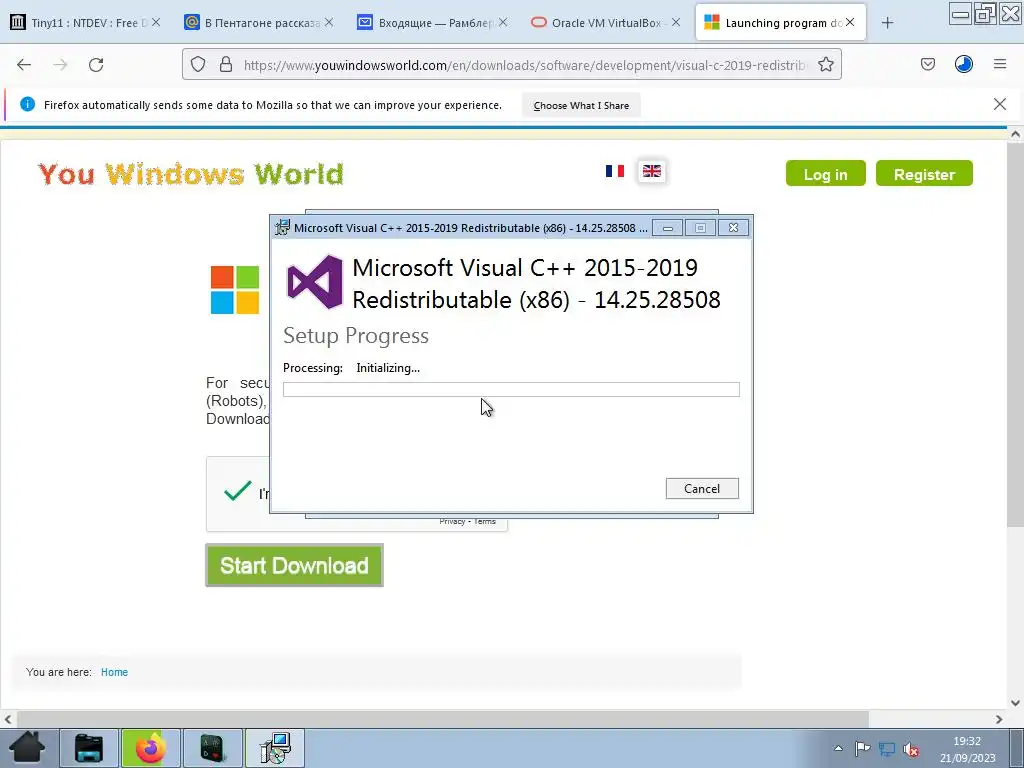Click the padlock site security icon
Image resolution: width=1024 pixels, height=768 pixels.
point(226,65)
